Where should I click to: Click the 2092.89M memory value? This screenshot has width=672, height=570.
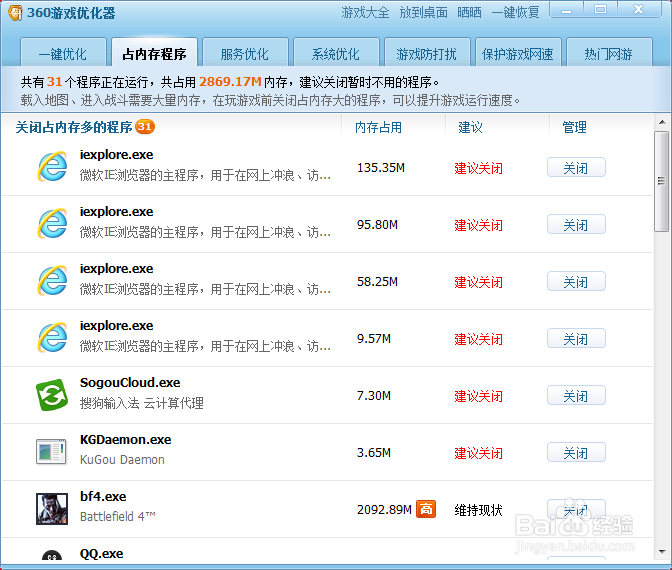pos(384,510)
